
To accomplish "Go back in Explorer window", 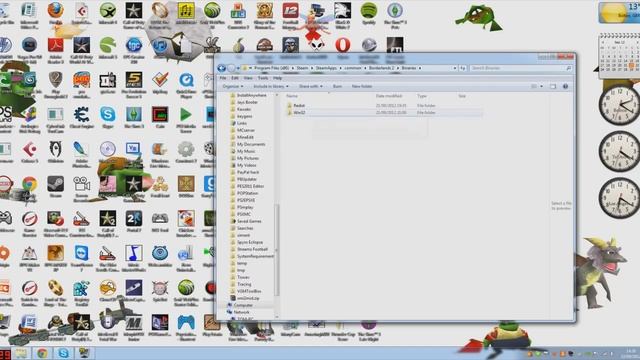I will coord(222,68).
